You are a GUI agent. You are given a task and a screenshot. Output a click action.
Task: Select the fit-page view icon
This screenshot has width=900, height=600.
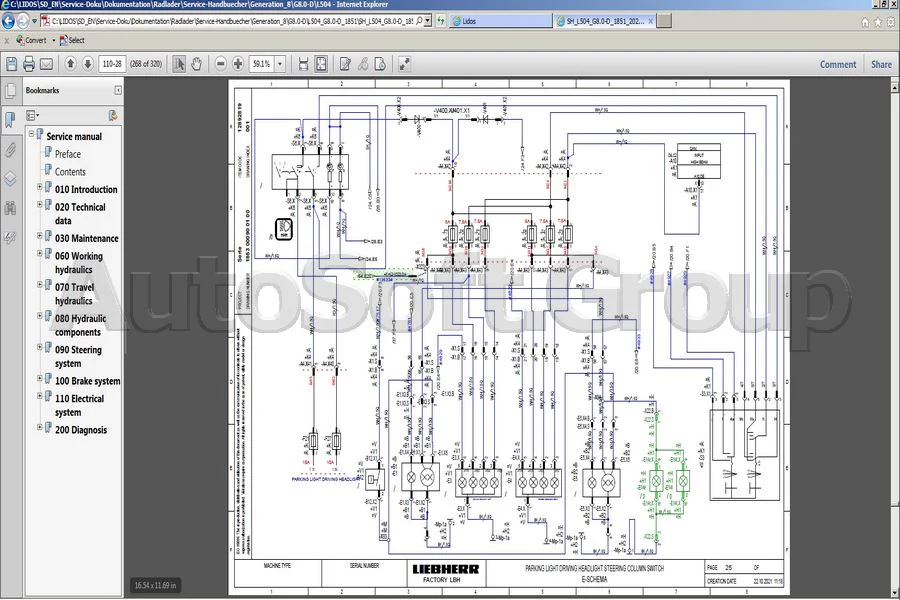click(320, 63)
